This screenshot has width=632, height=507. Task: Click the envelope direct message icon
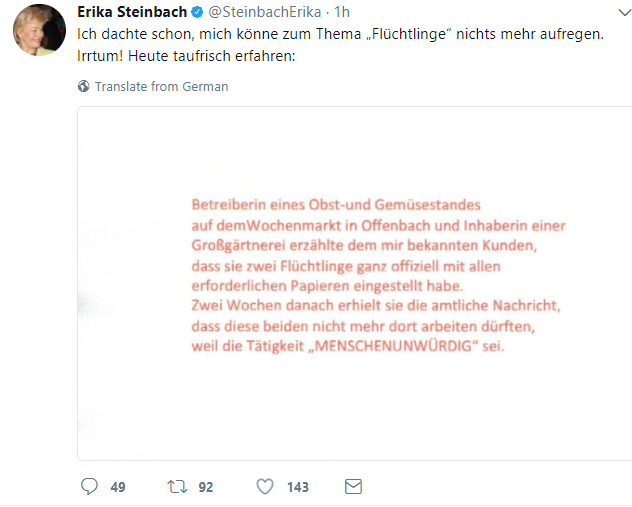352,487
